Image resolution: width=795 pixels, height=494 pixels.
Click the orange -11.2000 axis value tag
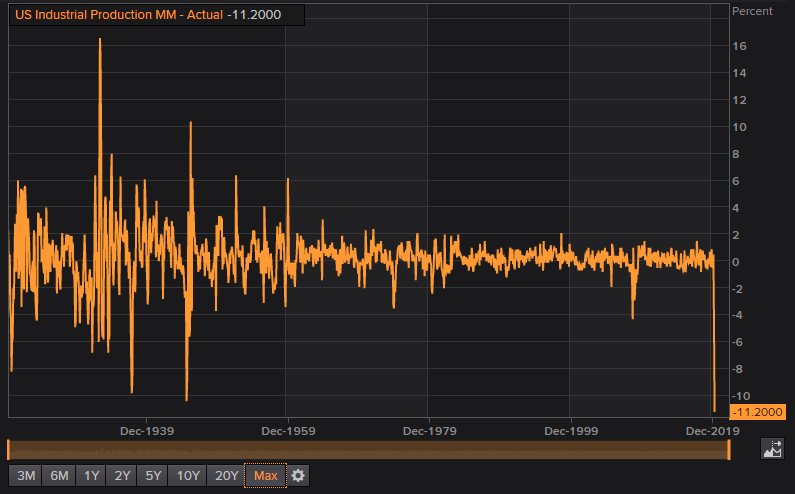pyautogui.click(x=758, y=412)
